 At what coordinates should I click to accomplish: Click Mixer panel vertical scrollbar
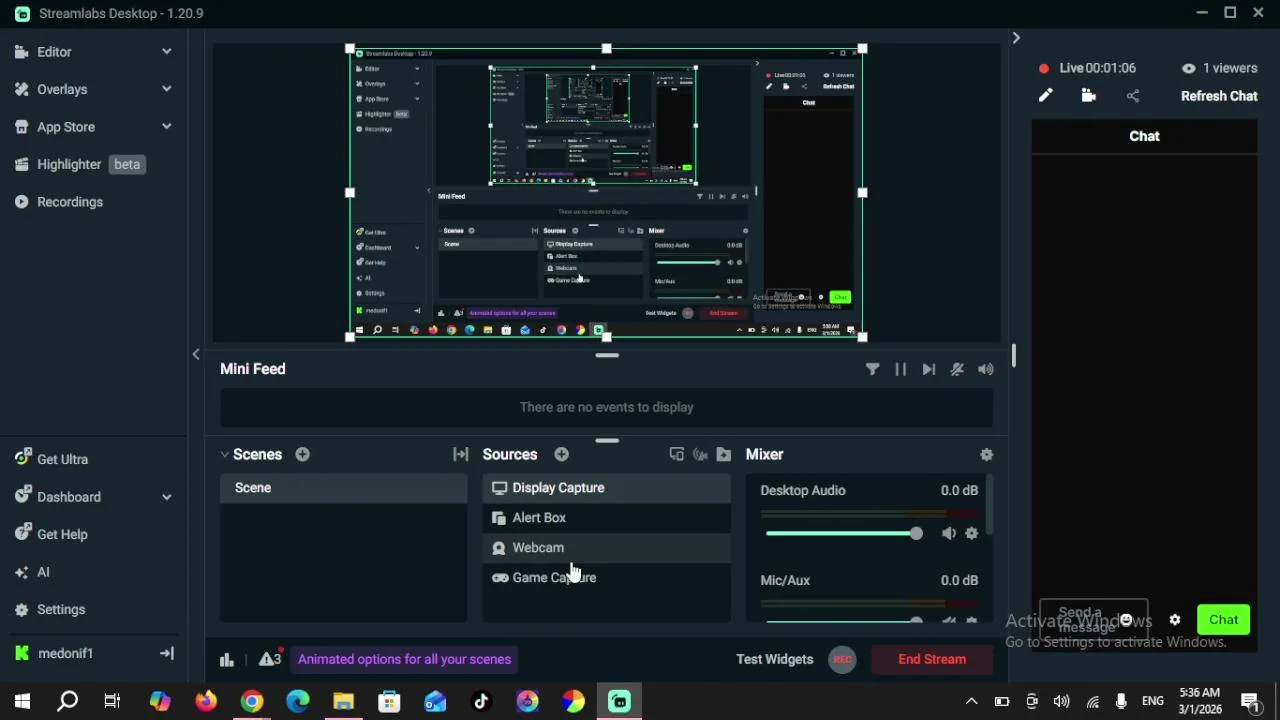[989, 506]
